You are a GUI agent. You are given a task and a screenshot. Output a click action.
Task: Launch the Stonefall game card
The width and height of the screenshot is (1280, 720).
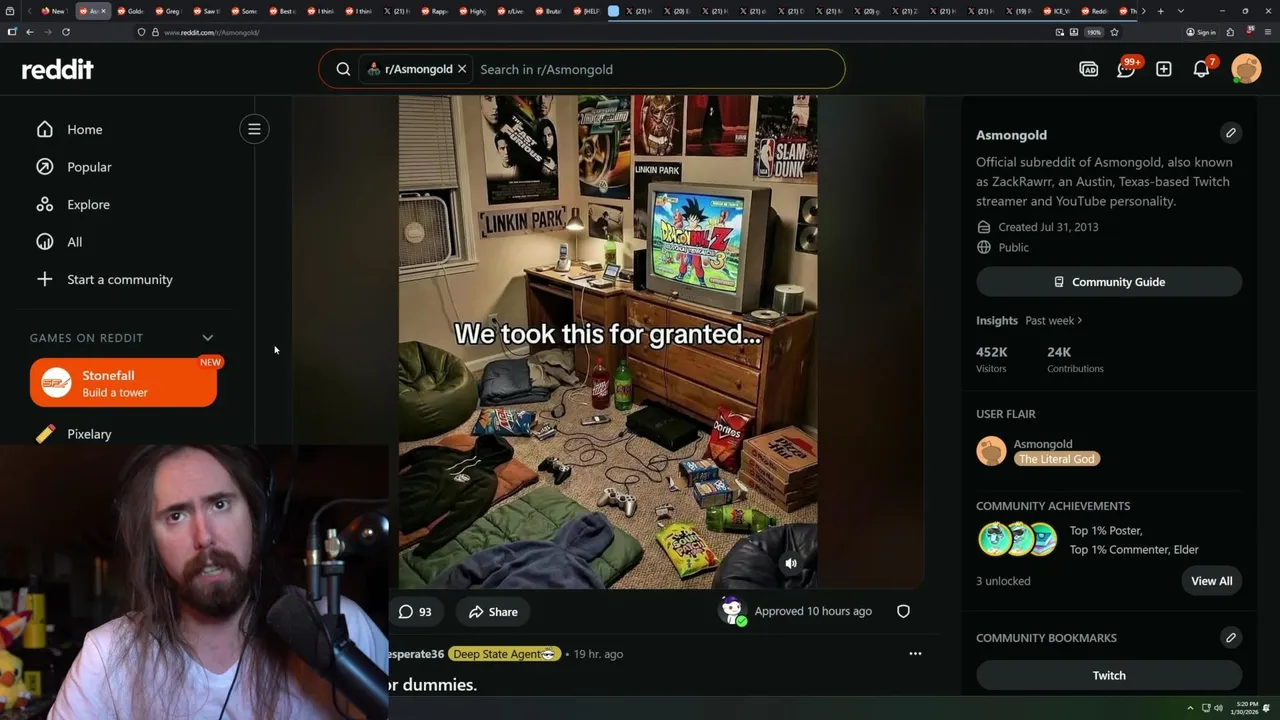tap(123, 383)
